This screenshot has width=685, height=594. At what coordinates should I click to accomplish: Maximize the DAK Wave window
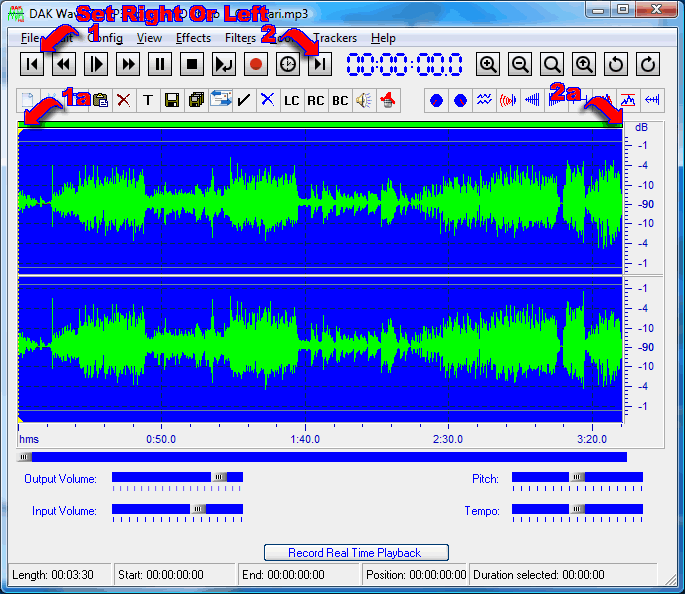pos(623,9)
